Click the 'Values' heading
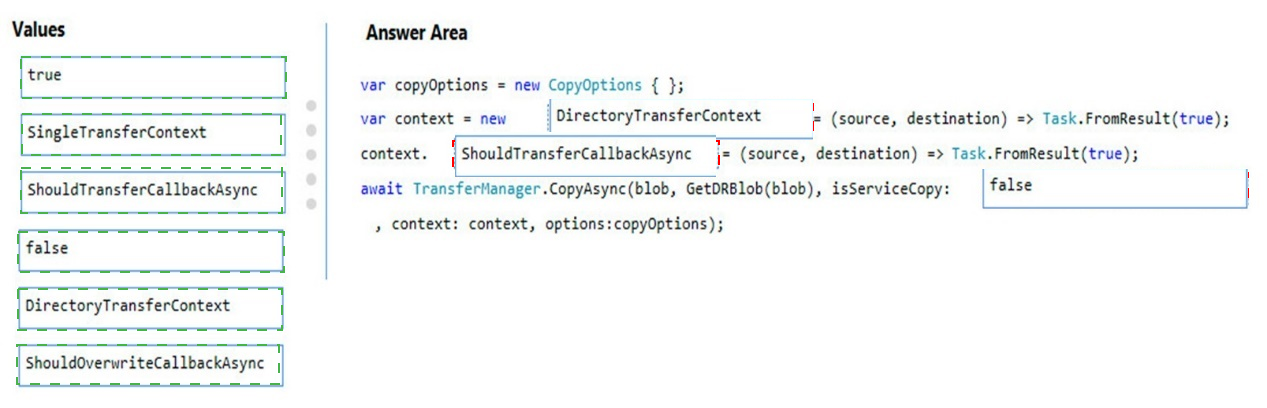The height and width of the screenshot is (408, 1267). tap(39, 30)
